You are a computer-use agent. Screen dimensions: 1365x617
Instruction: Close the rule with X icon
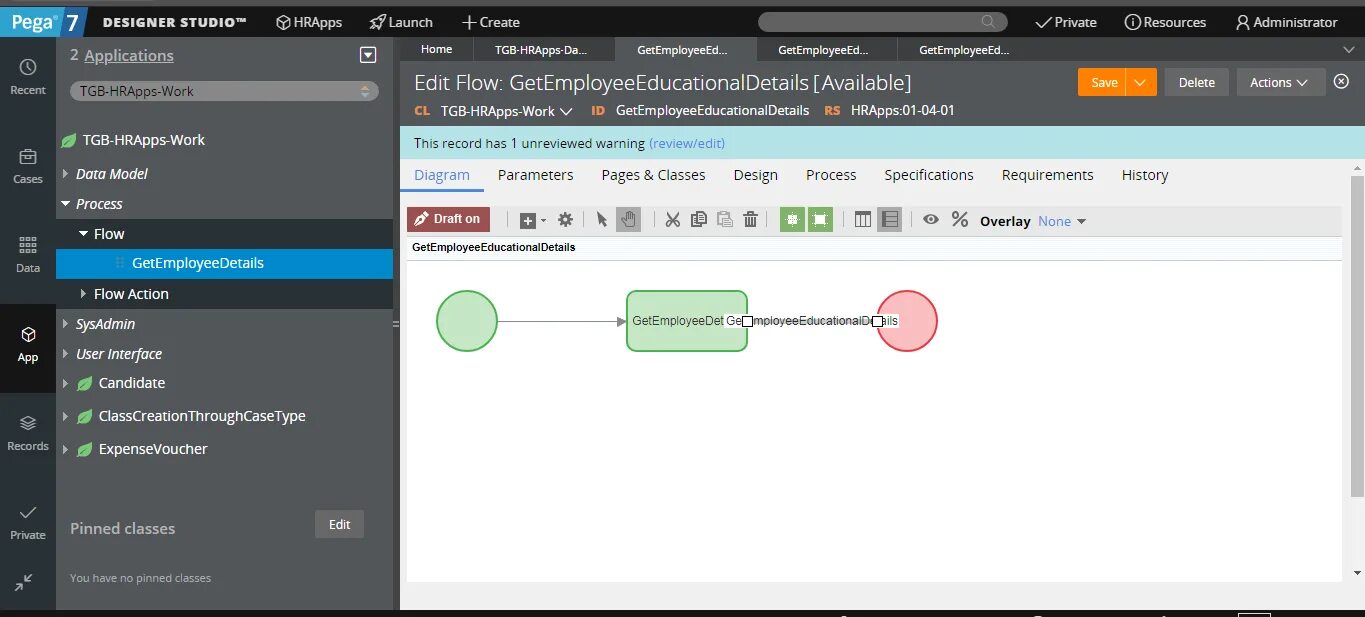[x=1342, y=81]
